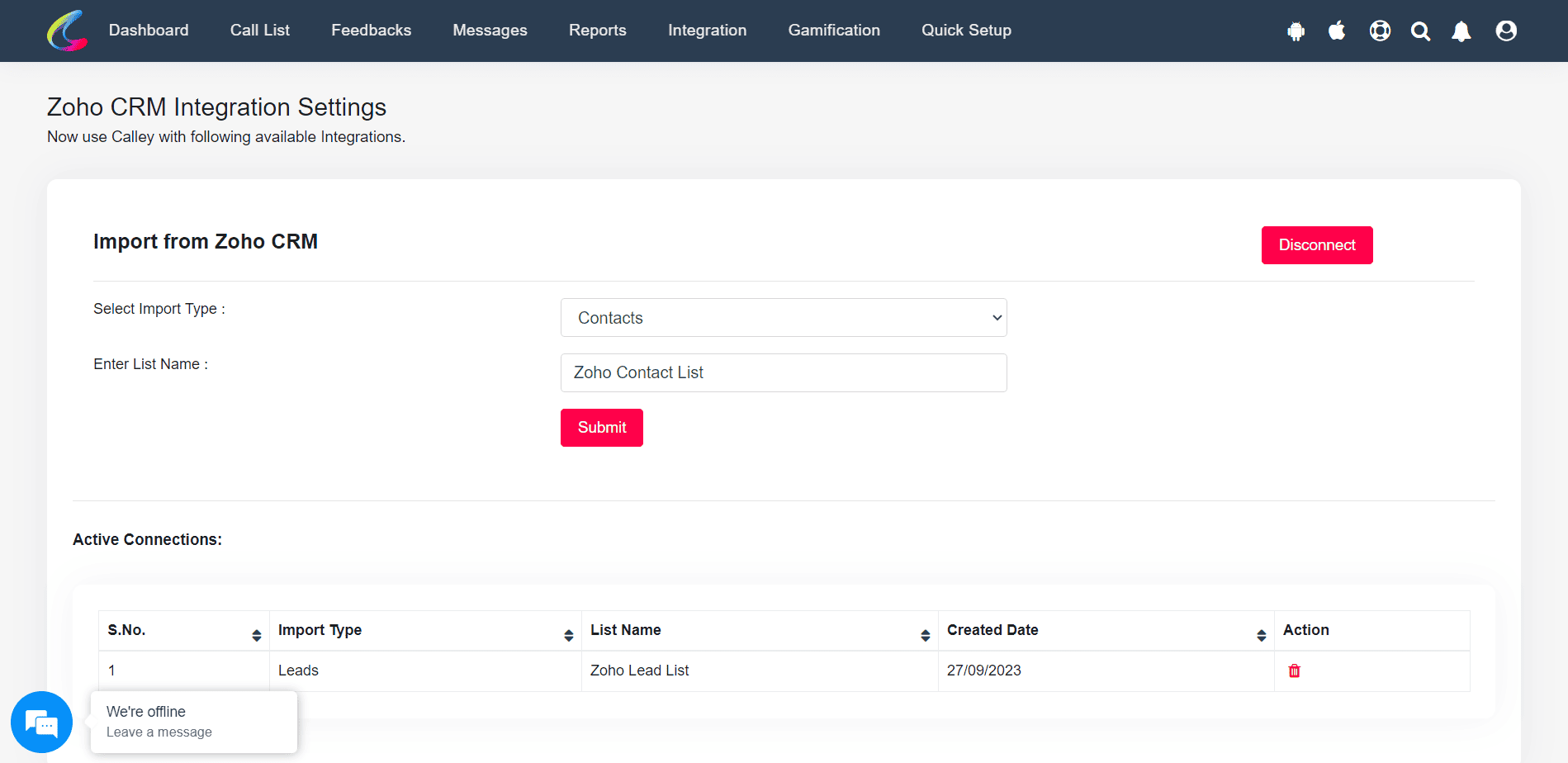Open the Messages menu
The height and width of the screenshot is (763, 1568).
tap(490, 31)
